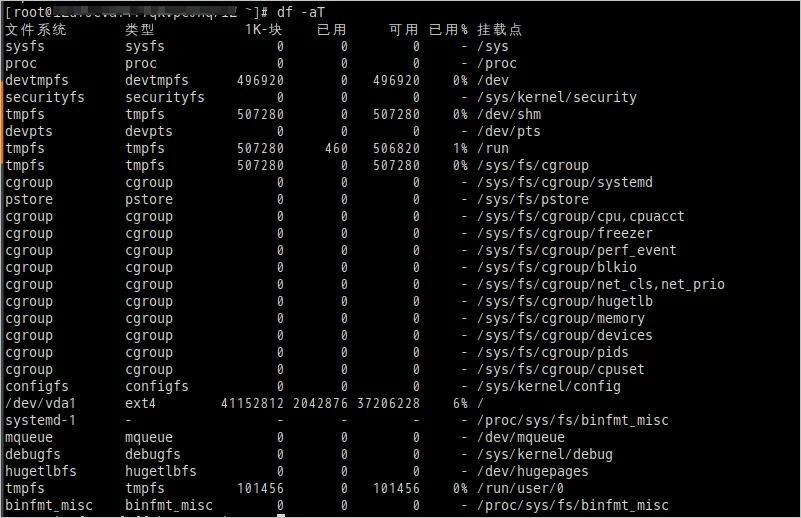Click the typed 'df -aT' command
The image size is (801, 518).
[301, 12]
